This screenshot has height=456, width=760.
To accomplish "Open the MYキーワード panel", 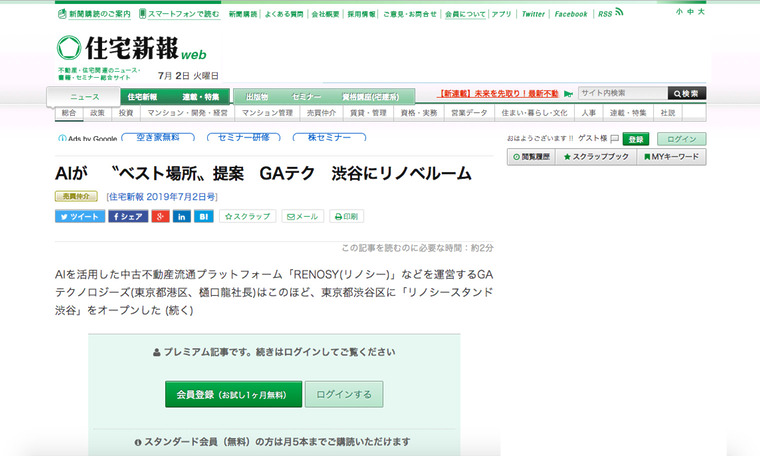I will coord(672,157).
